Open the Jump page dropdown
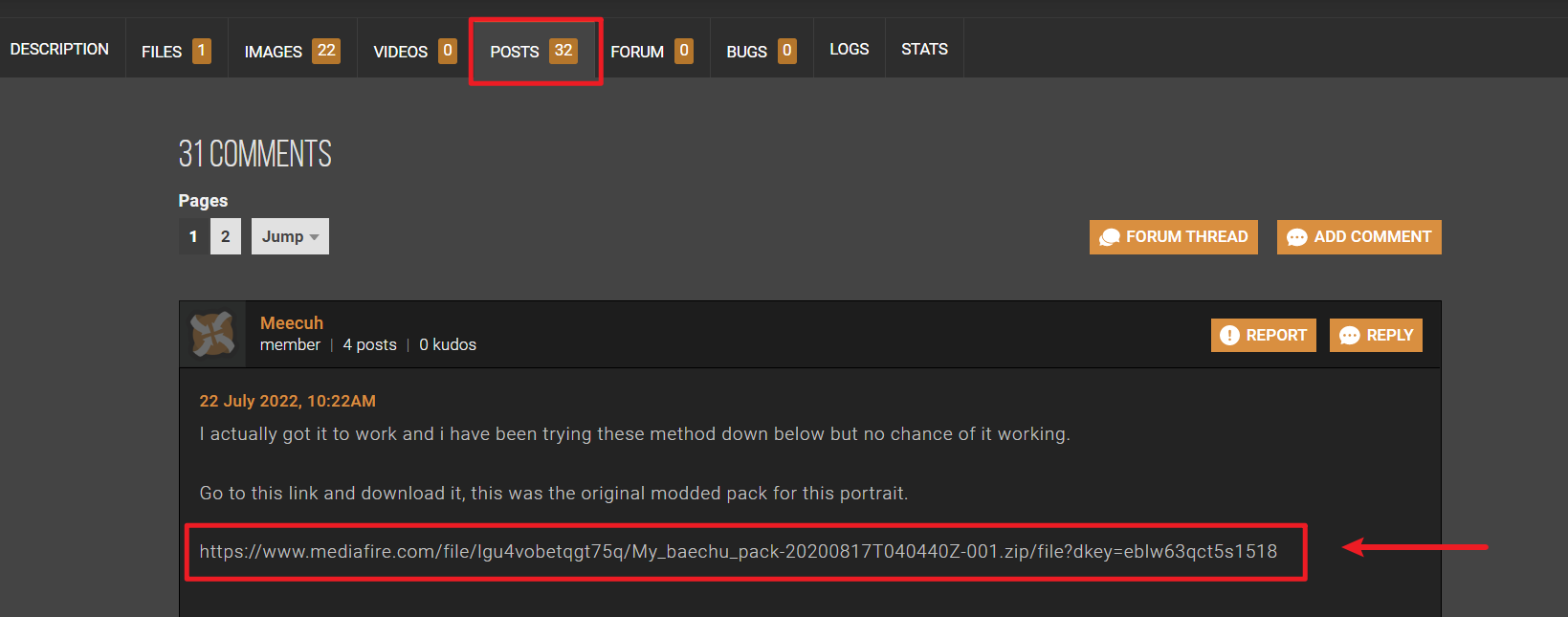 click(290, 236)
